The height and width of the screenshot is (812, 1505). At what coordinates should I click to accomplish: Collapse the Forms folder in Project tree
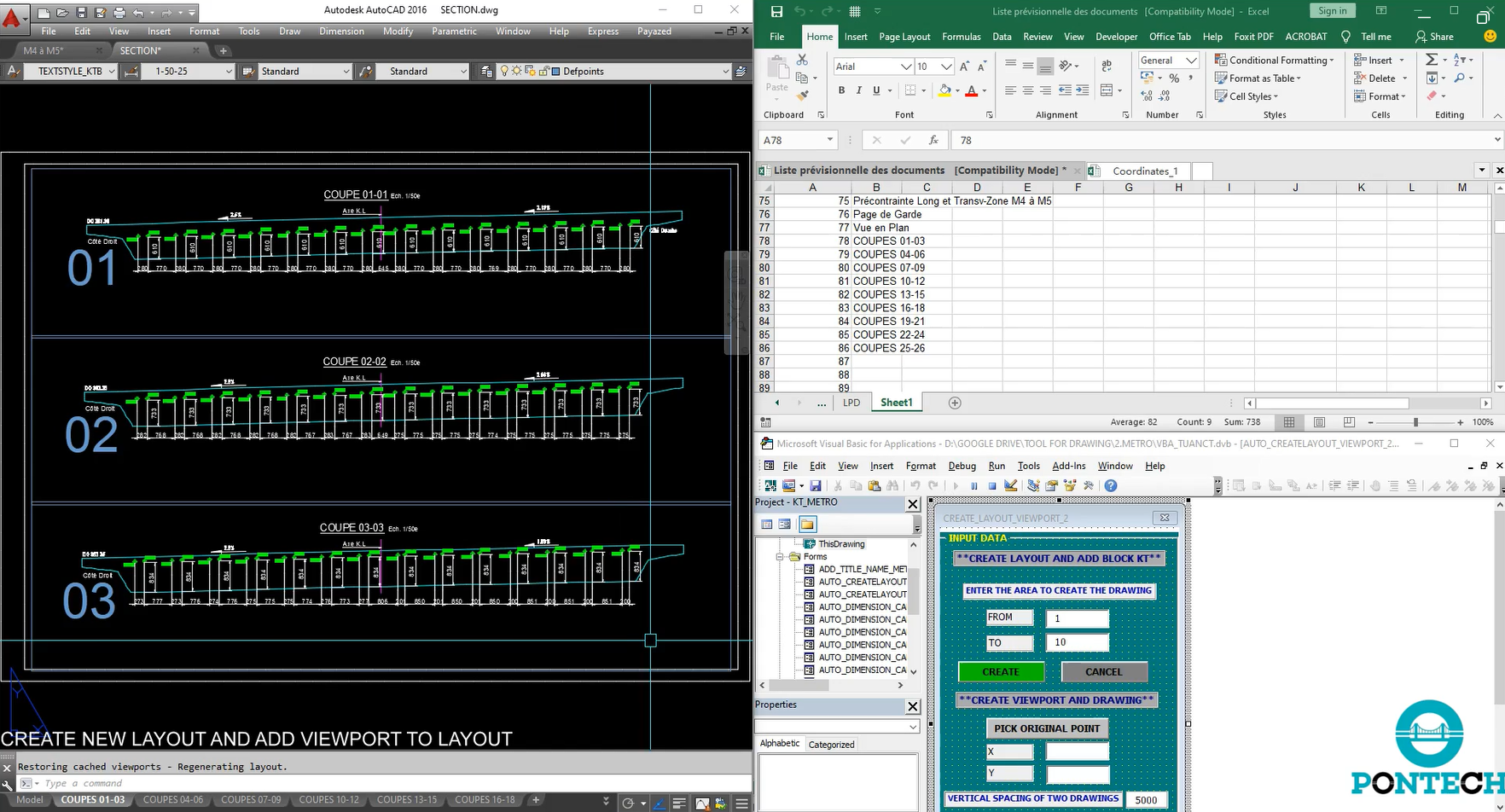tap(780, 557)
